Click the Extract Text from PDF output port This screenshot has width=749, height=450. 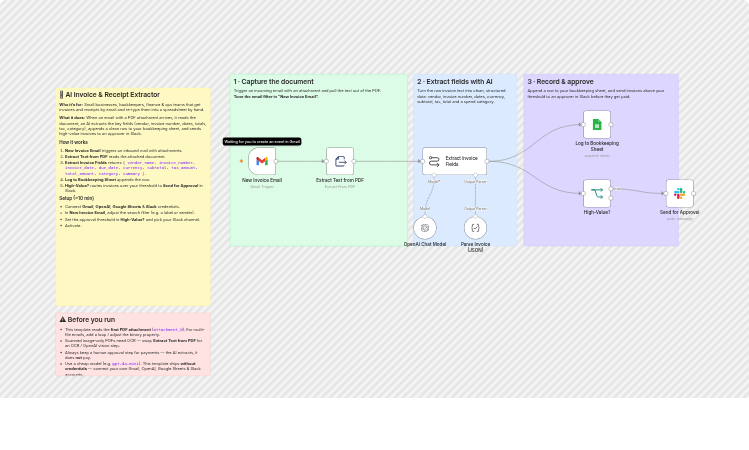(354, 161)
